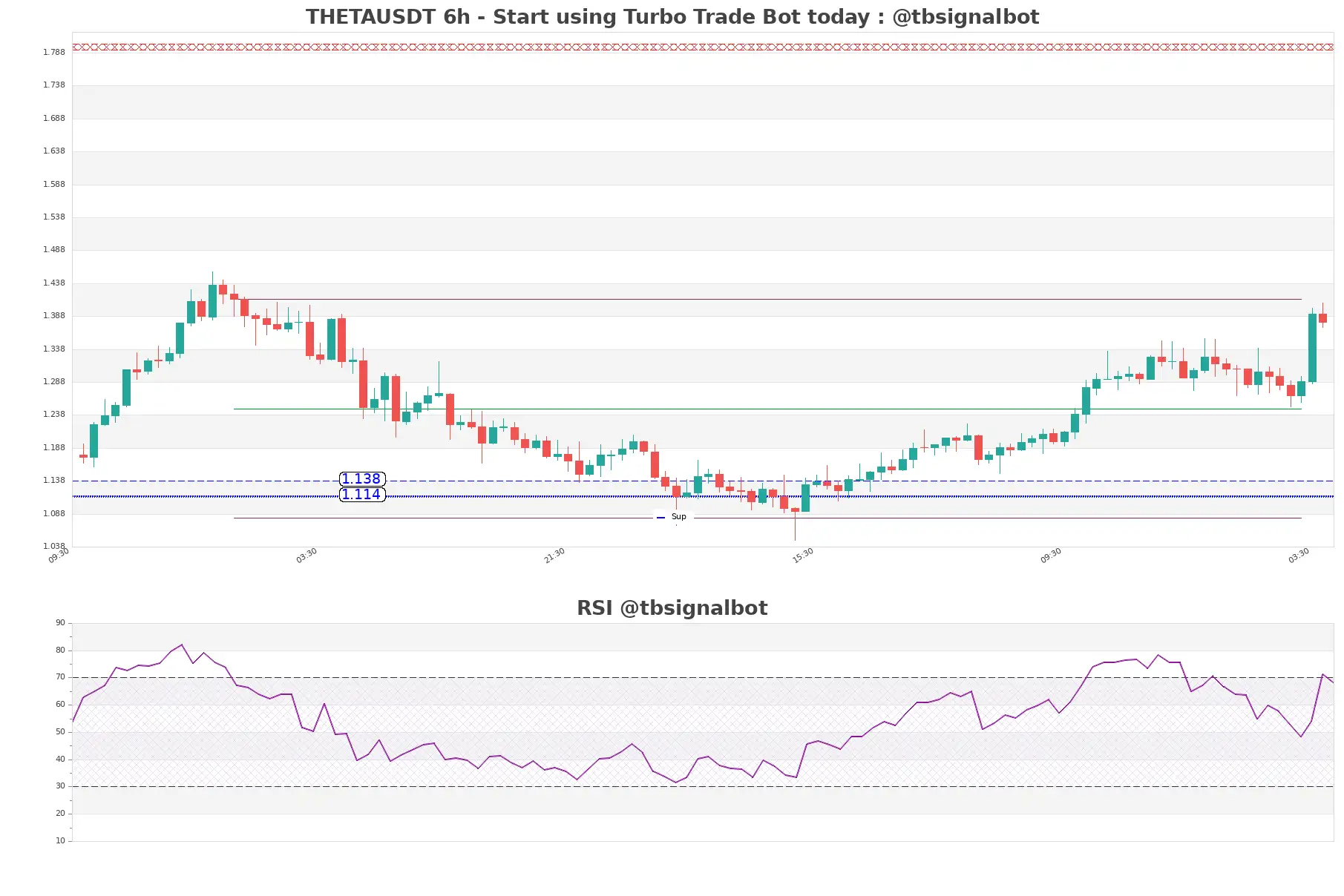
Task: Click the 1.338 price axis label
Action: (54, 349)
